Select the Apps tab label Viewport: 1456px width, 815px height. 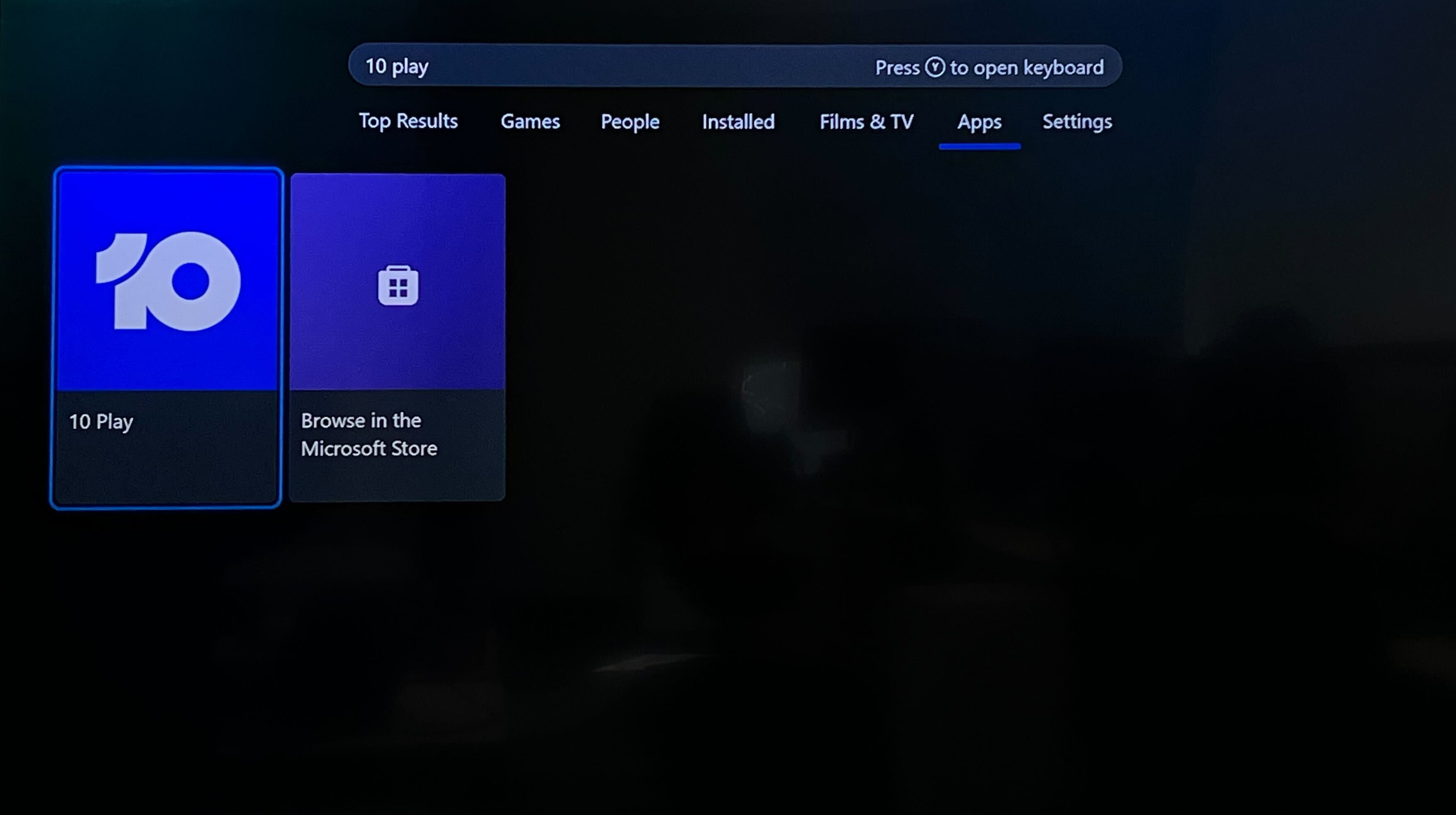(979, 121)
